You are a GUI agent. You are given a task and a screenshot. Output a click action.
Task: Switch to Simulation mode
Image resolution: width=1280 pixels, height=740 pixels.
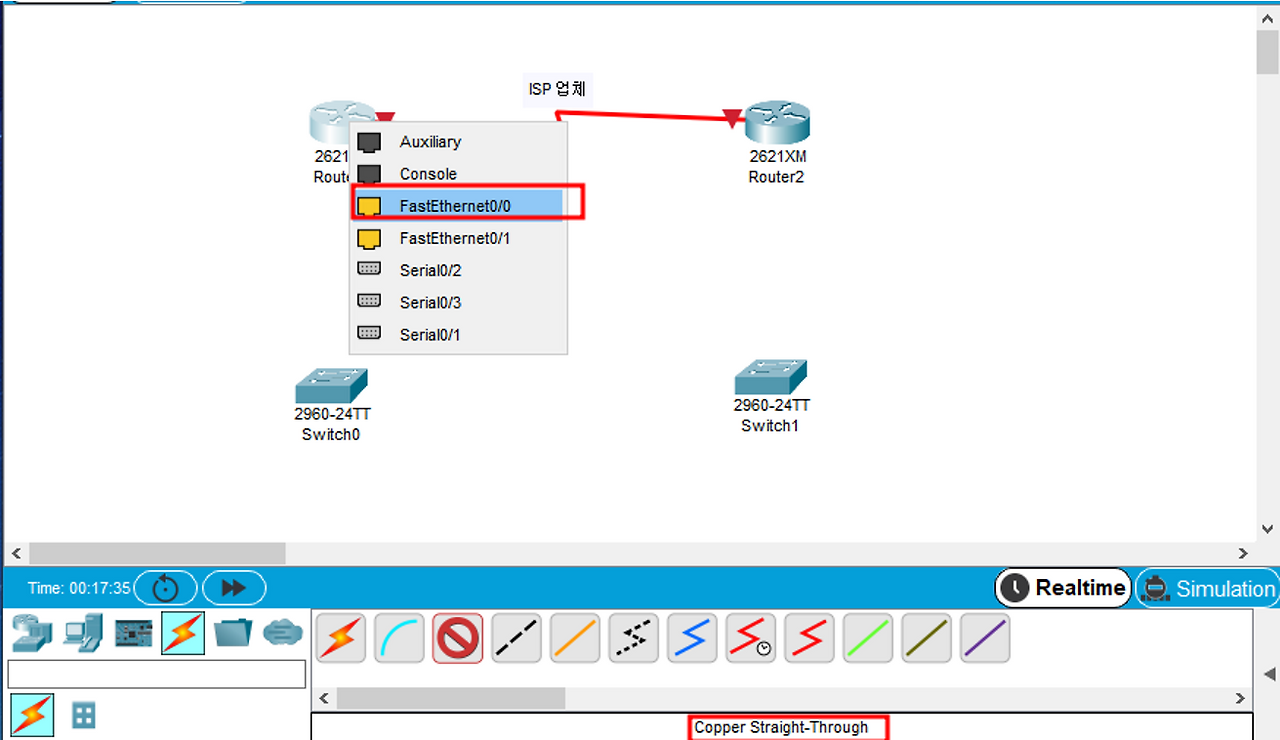1208,588
